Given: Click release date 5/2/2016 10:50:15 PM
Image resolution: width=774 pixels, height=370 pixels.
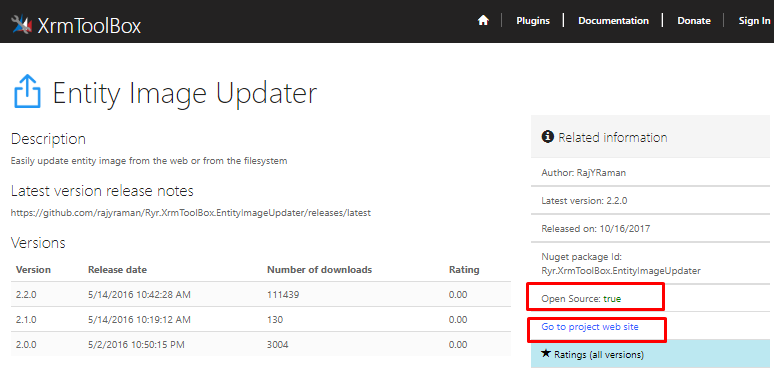Looking at the screenshot, I should (x=136, y=344).
